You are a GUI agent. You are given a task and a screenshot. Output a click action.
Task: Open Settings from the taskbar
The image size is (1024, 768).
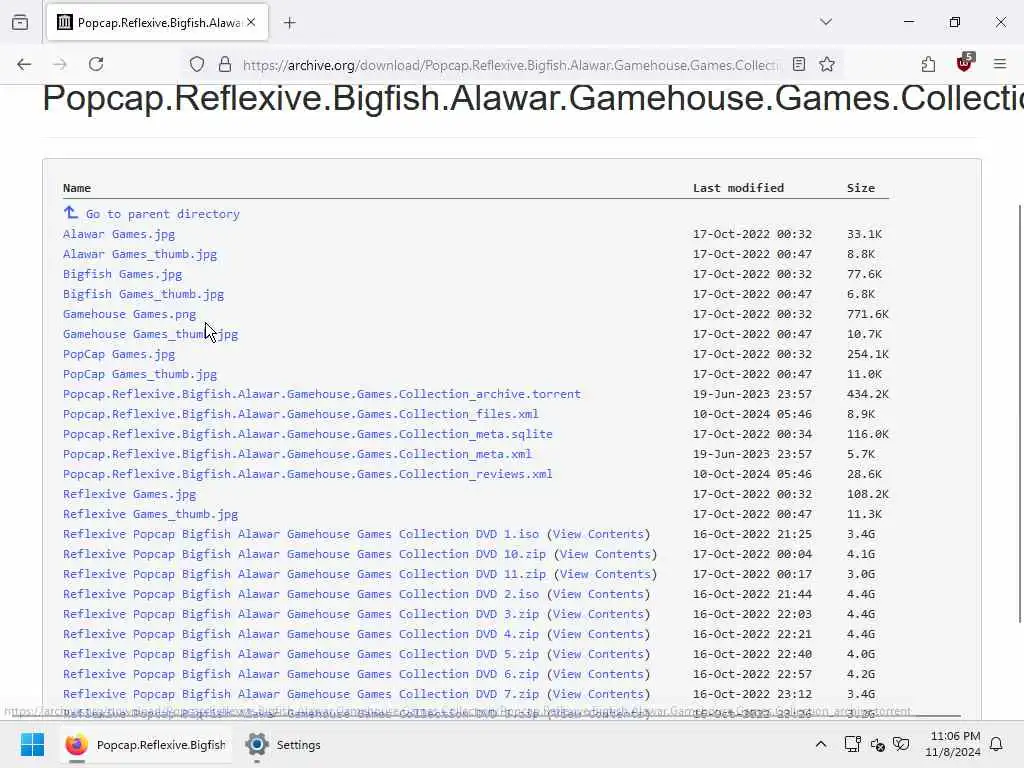[x=283, y=744]
